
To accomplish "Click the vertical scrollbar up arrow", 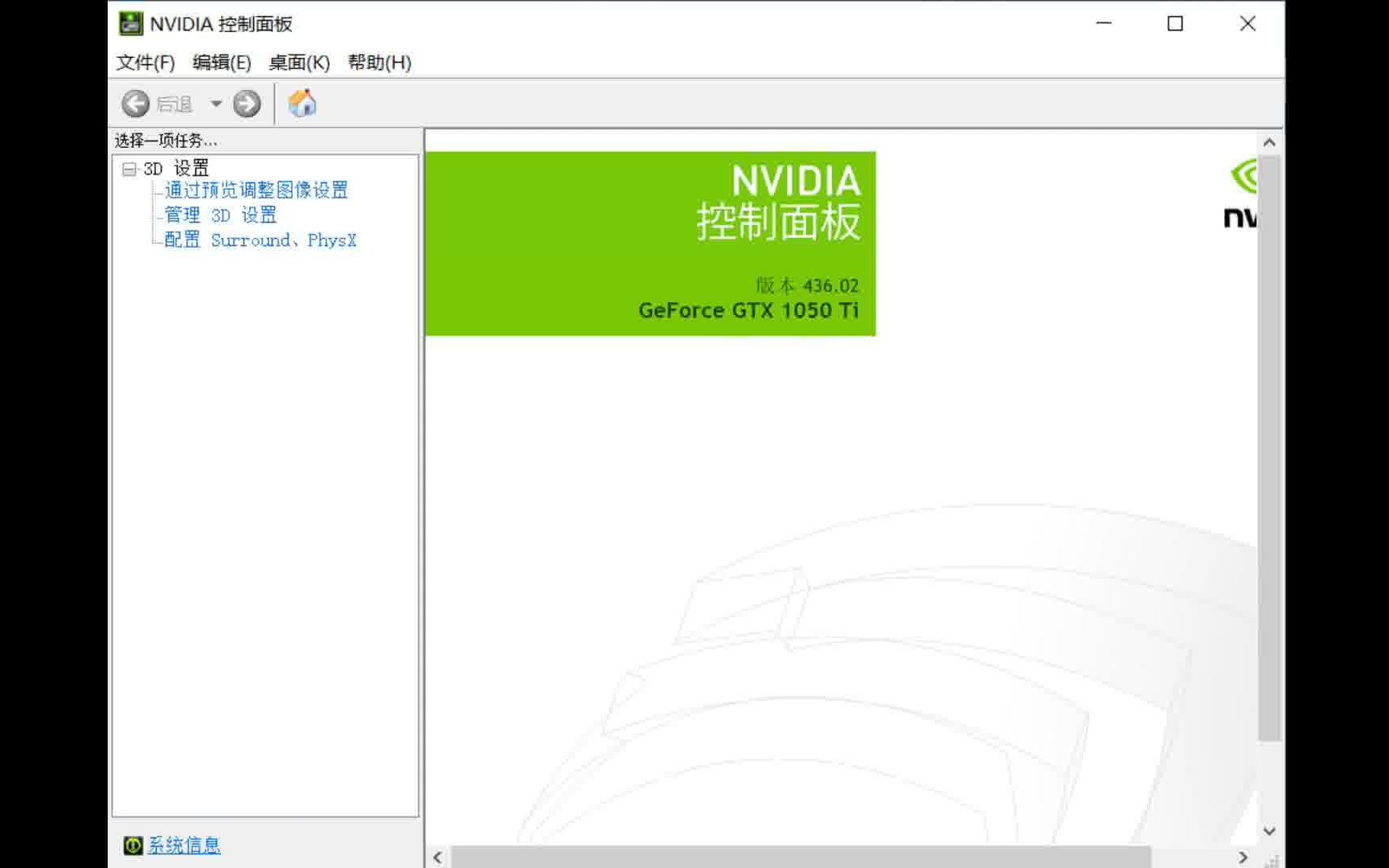I will pyautogui.click(x=1269, y=142).
